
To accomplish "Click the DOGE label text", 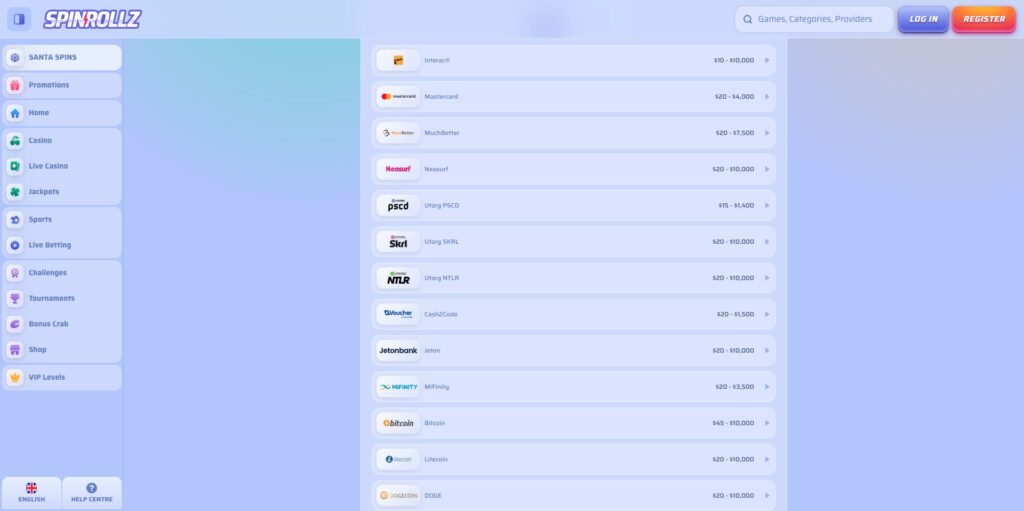I will point(433,495).
